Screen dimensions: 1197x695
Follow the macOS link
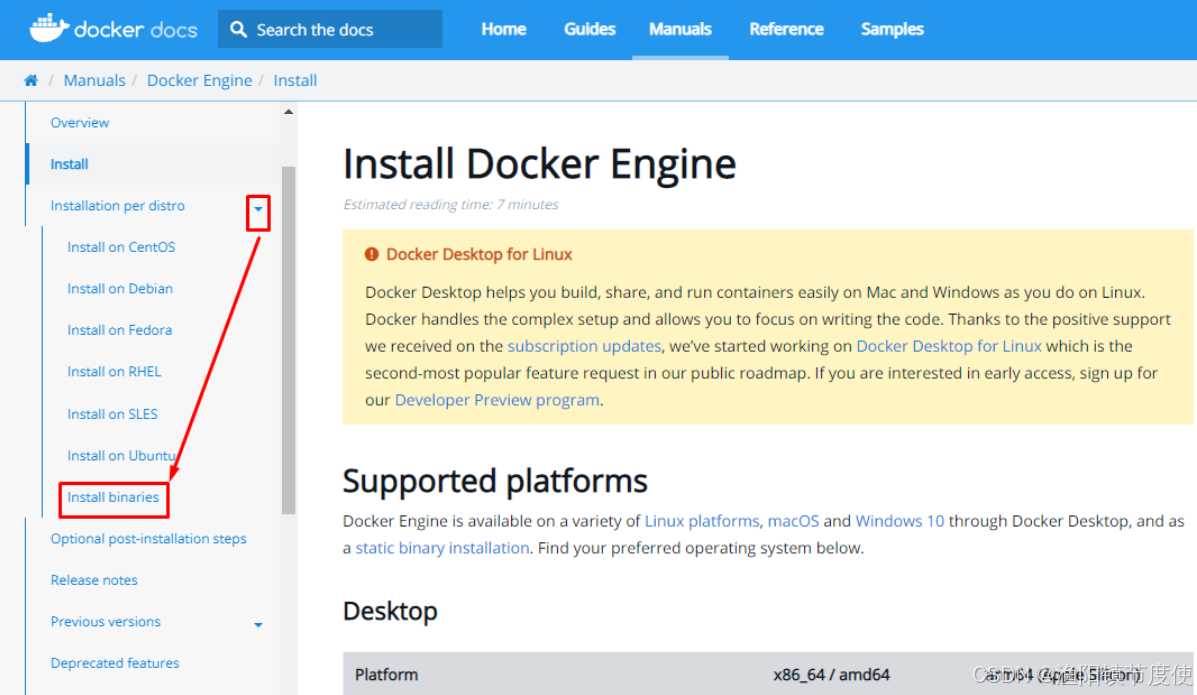[793, 521]
